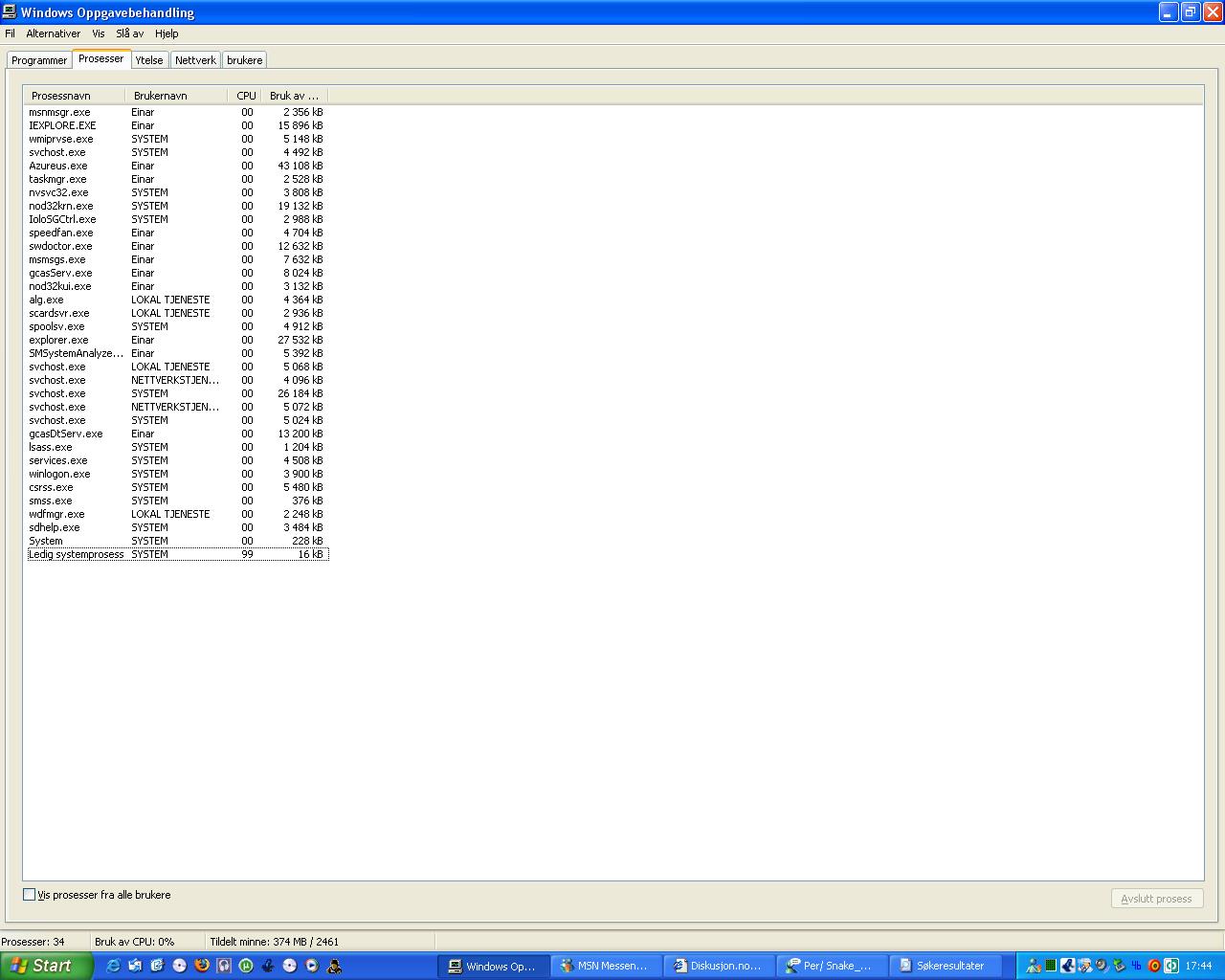Sort by the Prosessnavn column header
This screenshot has height=980, width=1225.
coord(75,96)
